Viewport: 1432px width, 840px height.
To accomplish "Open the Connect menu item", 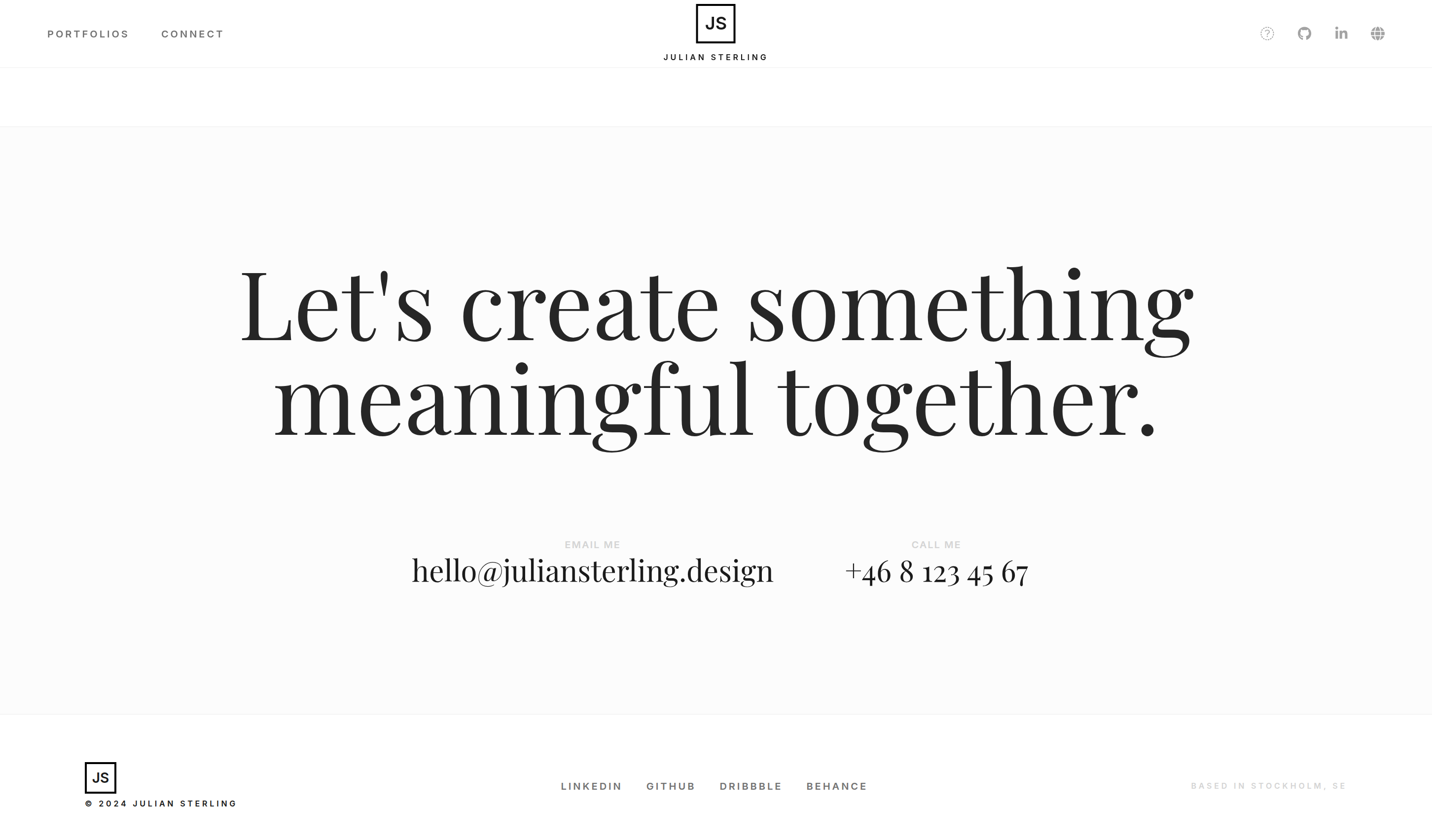I will [x=193, y=34].
